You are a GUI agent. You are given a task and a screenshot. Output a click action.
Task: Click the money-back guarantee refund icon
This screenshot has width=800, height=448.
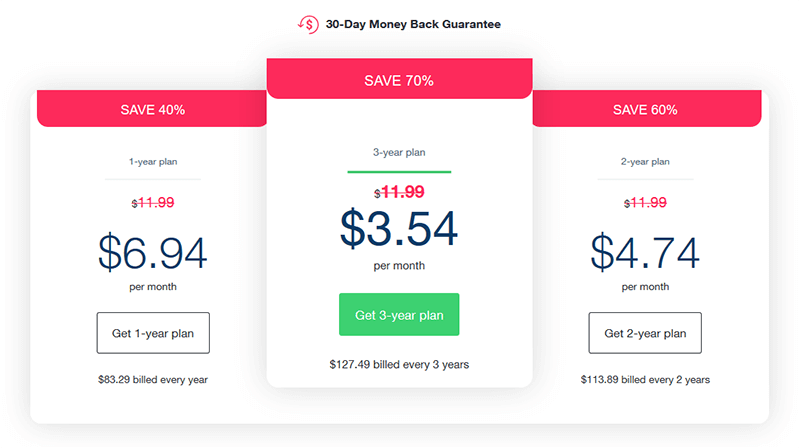click(x=309, y=24)
